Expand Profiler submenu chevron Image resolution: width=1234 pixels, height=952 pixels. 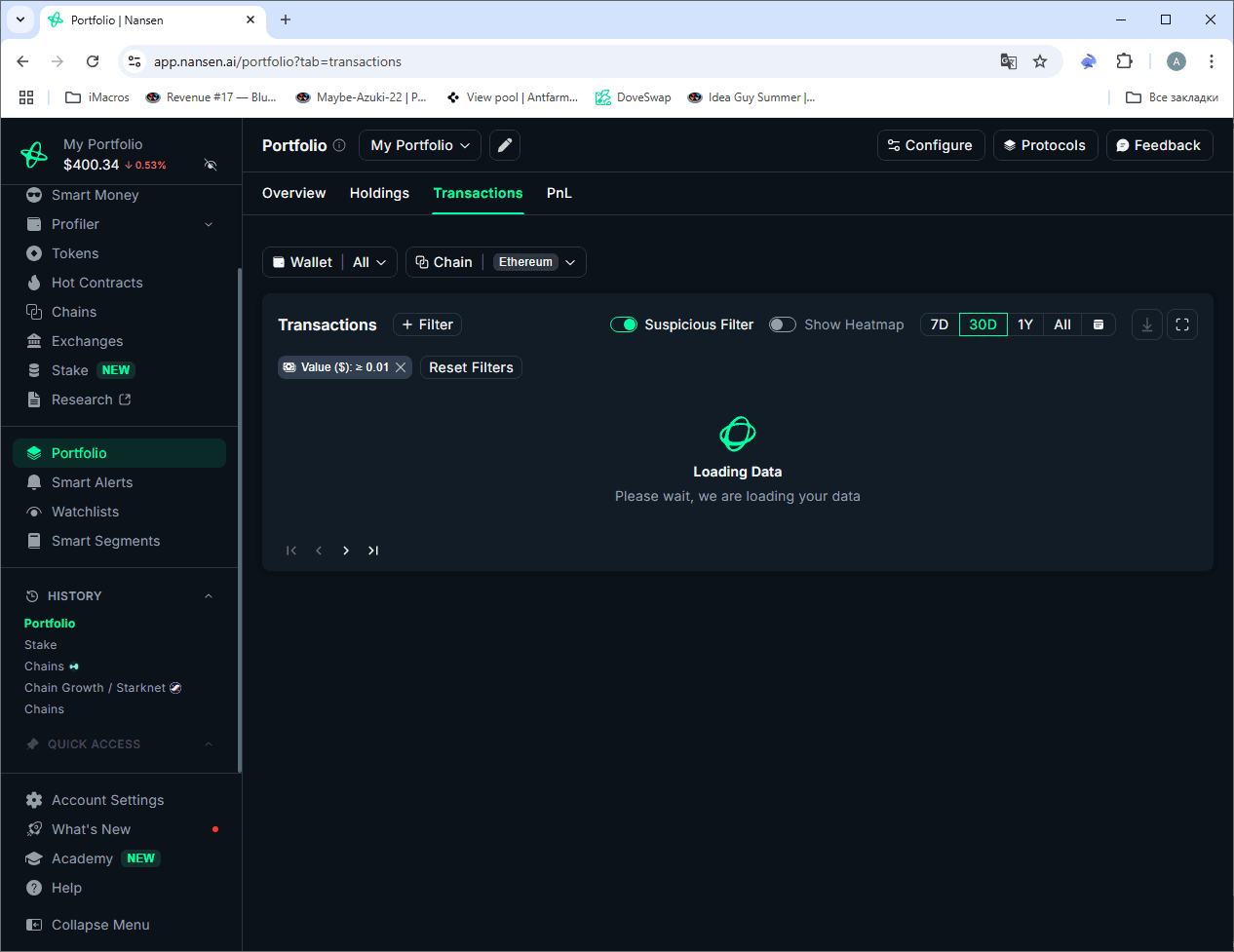[209, 224]
